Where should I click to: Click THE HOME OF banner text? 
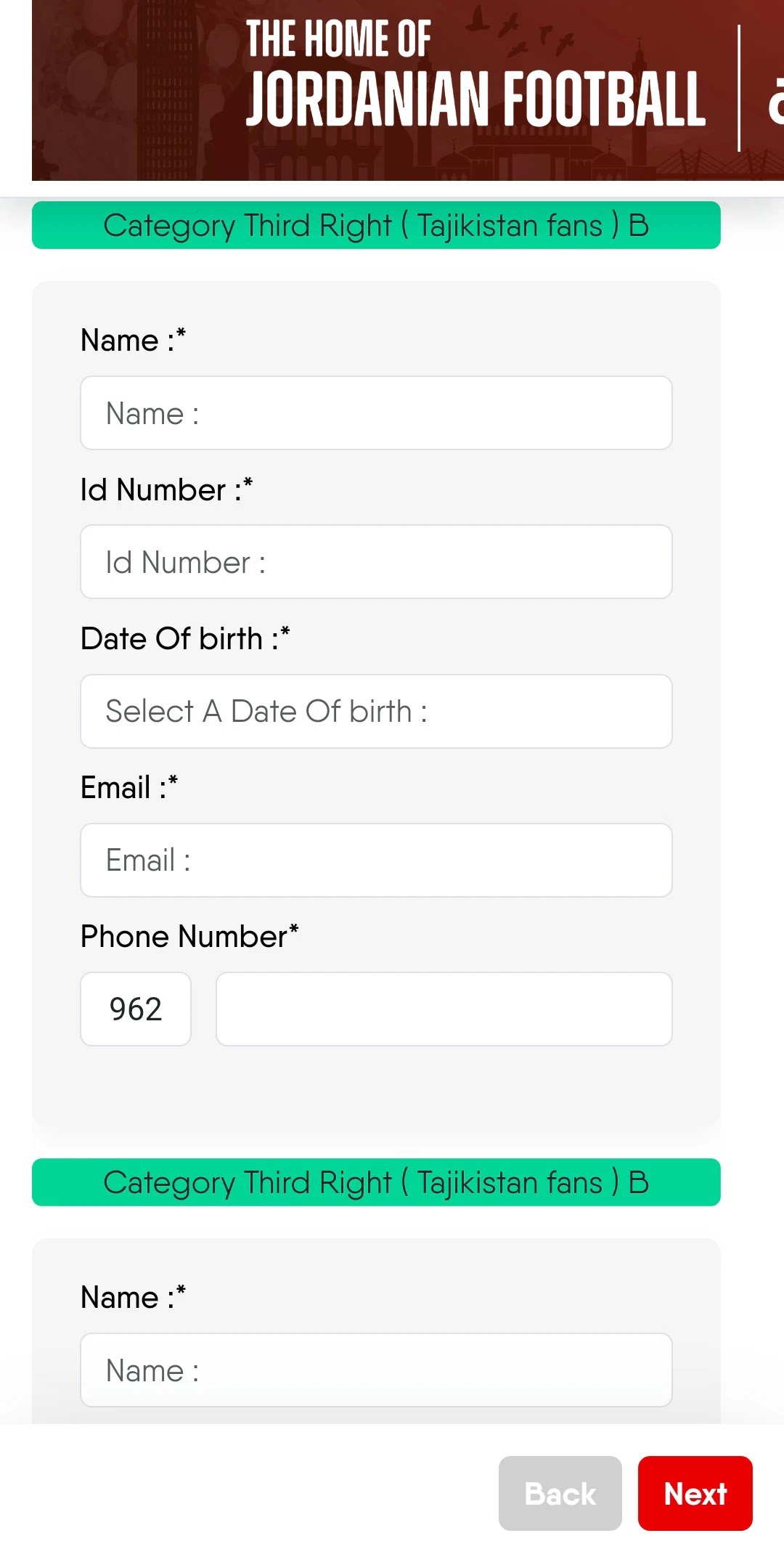(338, 38)
